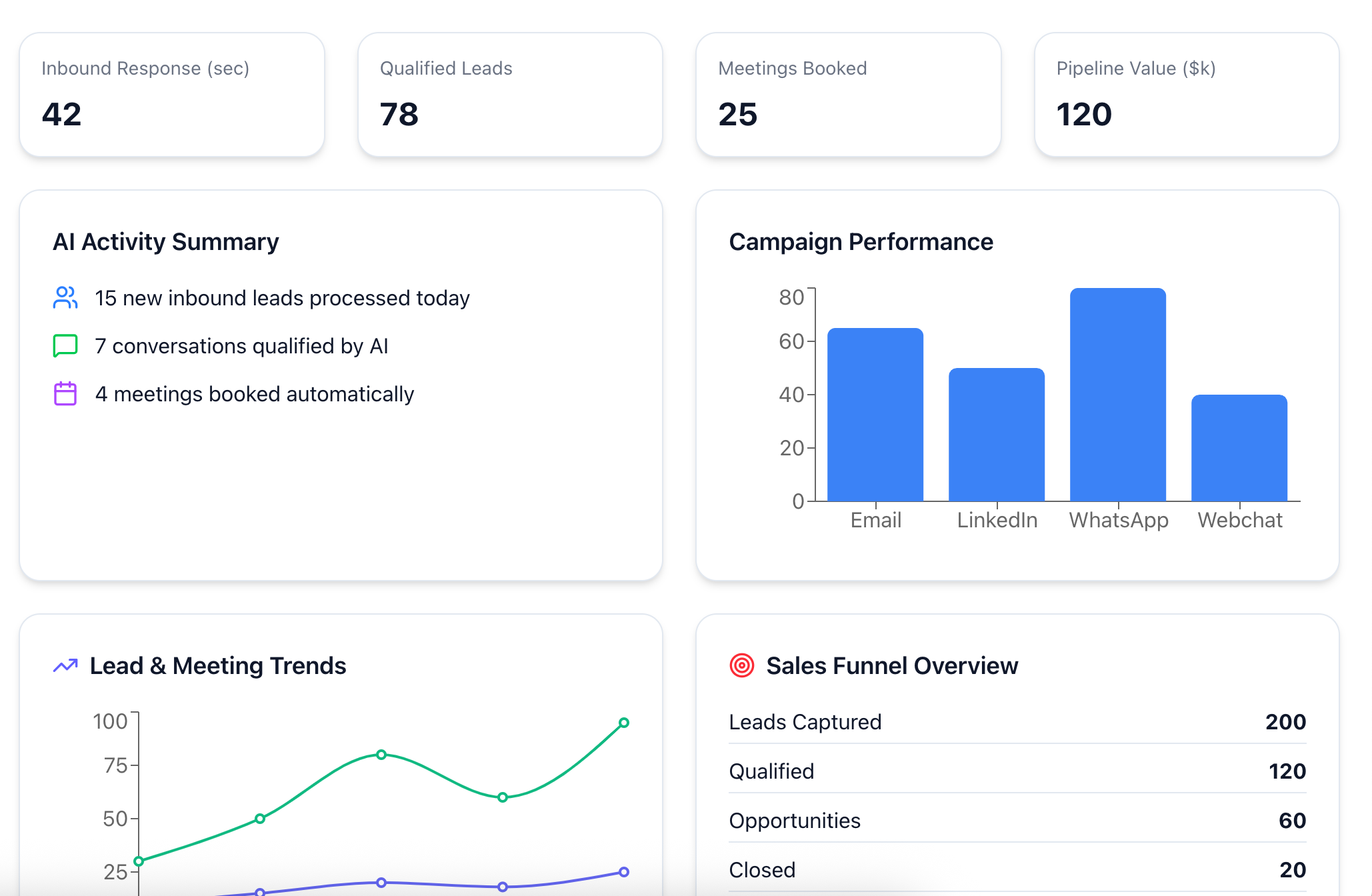Open the Qualified Leads metric card
The image size is (1372, 896).
click(x=510, y=95)
